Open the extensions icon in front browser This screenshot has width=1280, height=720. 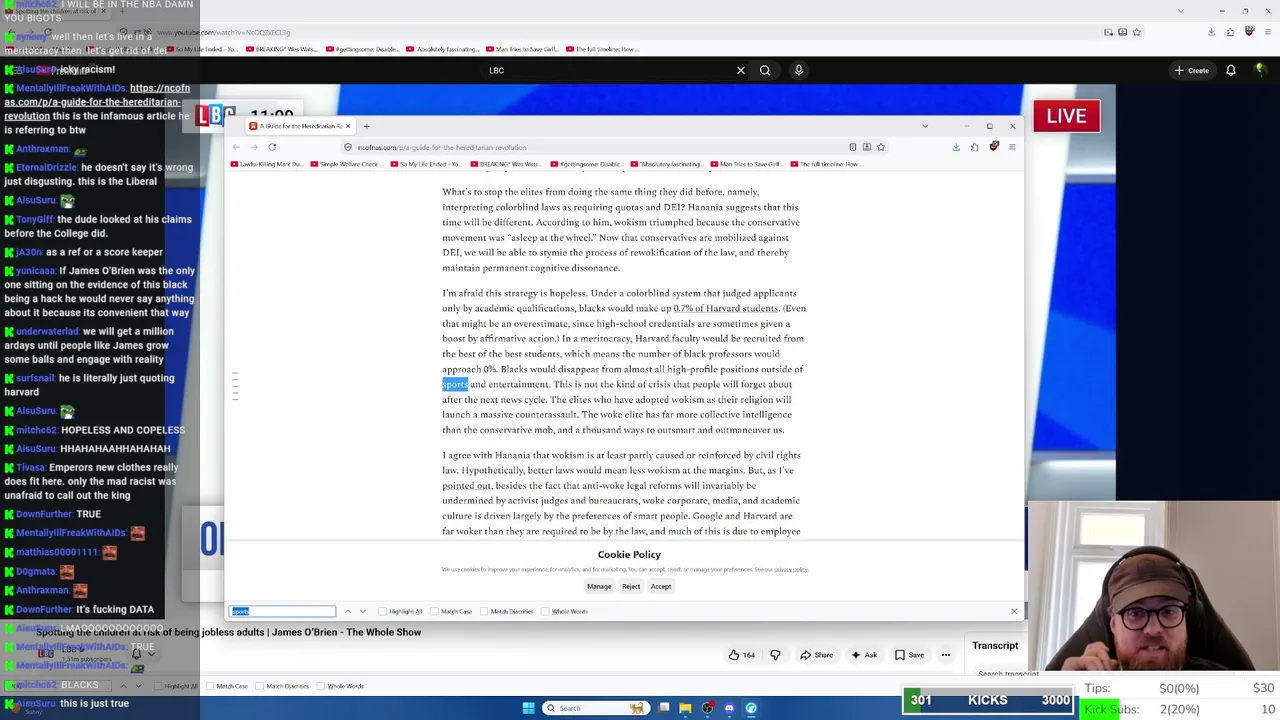(x=975, y=147)
